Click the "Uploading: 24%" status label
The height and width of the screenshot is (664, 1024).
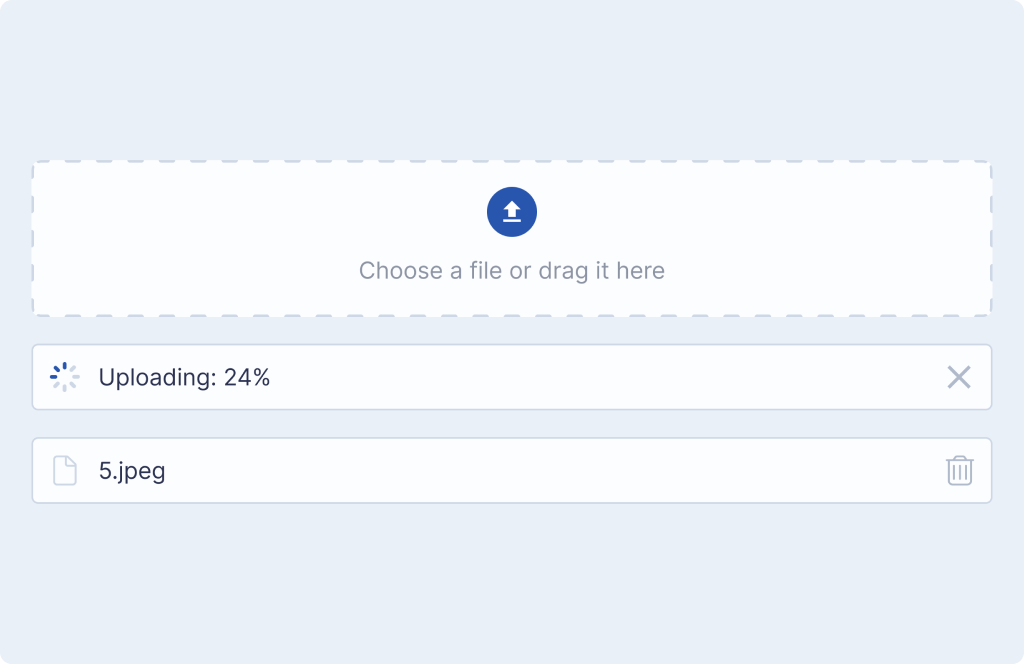(x=184, y=378)
